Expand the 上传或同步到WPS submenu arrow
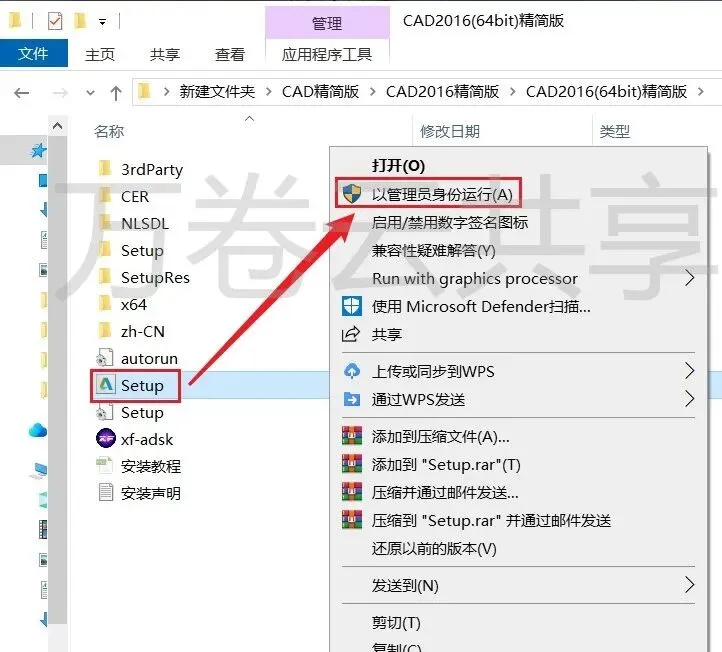This screenshot has height=652, width=722. point(689,371)
